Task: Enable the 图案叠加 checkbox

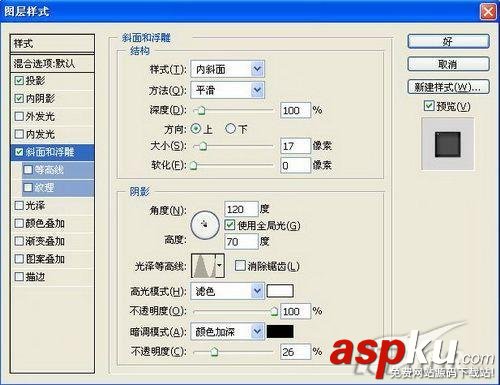Action: pyautogui.click(x=19, y=259)
